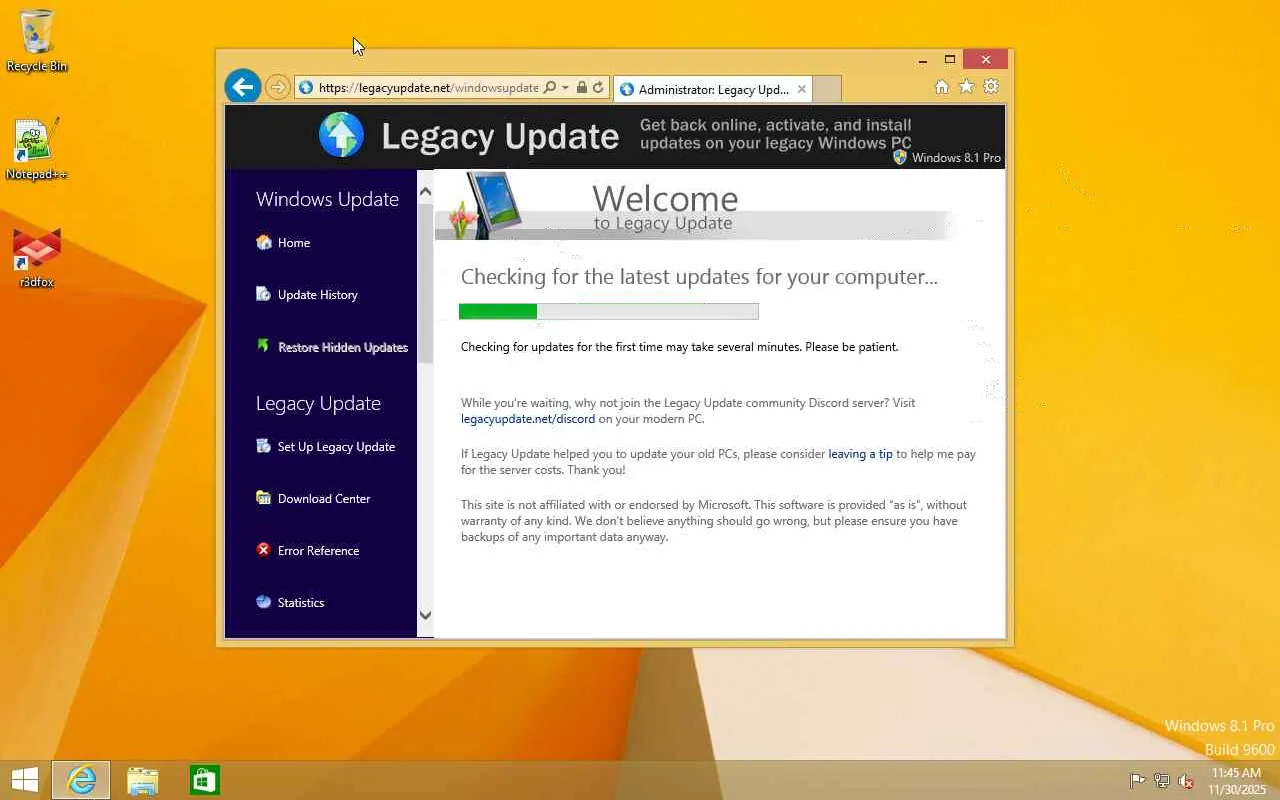Screen dimensions: 1280x800
Task: Click the legacyupdate.net URL field
Action: click(x=428, y=88)
